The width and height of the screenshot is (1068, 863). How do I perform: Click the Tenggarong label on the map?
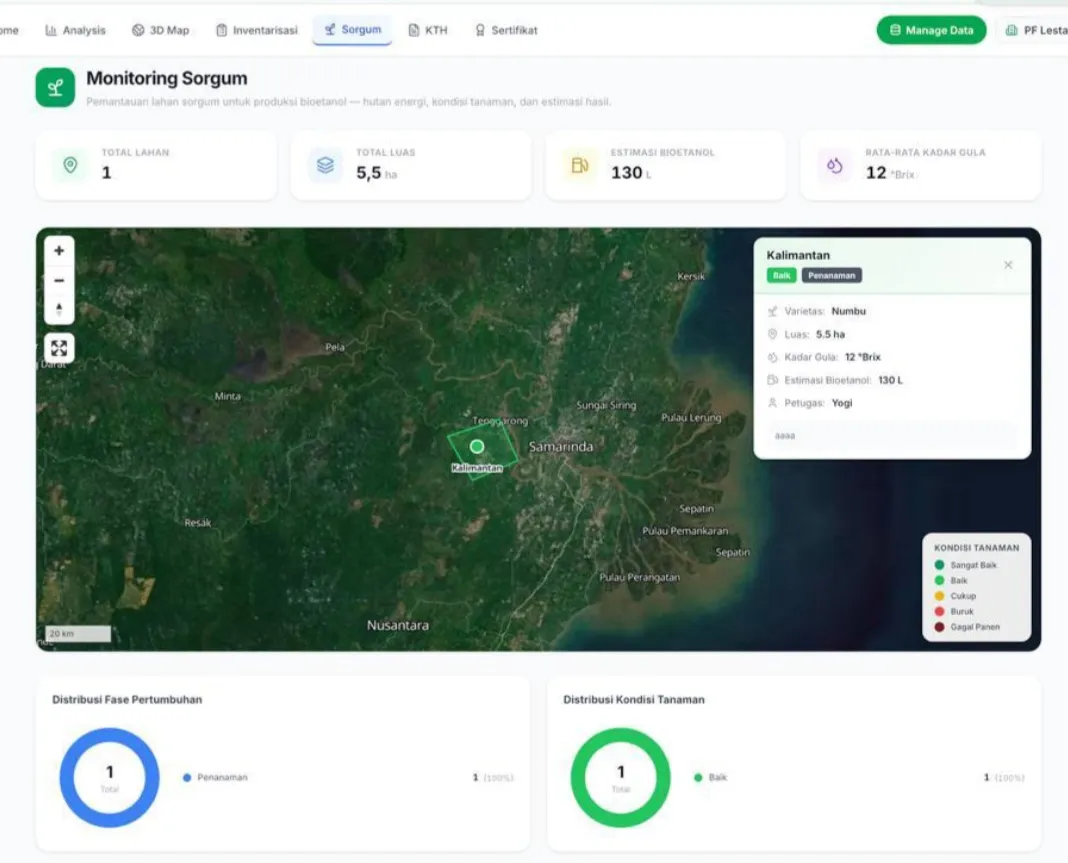(501, 421)
